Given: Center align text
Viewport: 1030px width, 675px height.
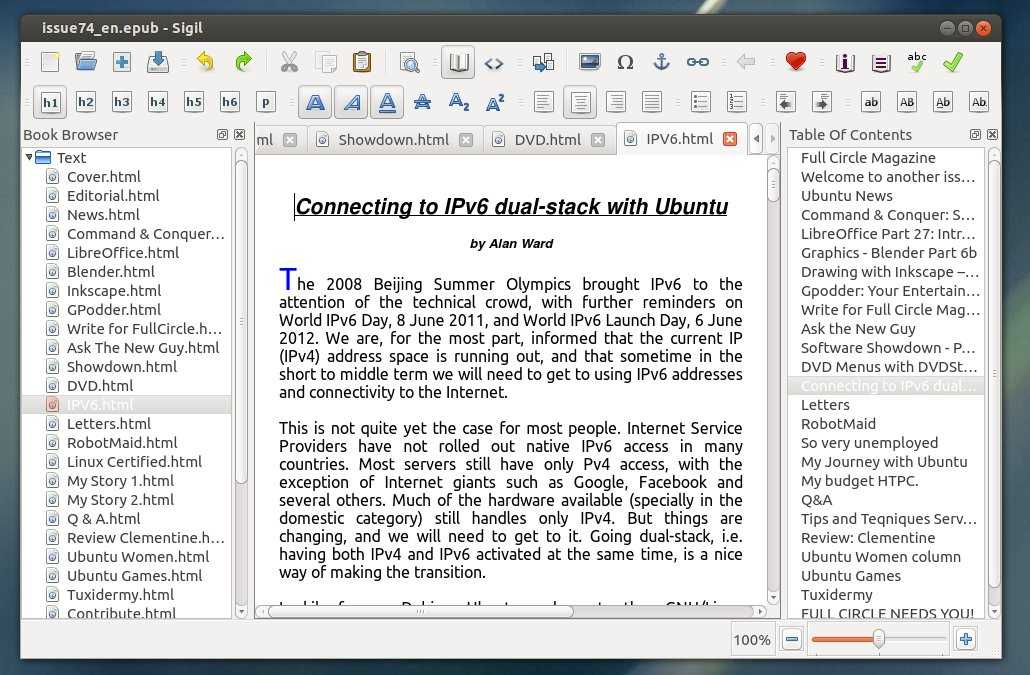Looking at the screenshot, I should 580,102.
